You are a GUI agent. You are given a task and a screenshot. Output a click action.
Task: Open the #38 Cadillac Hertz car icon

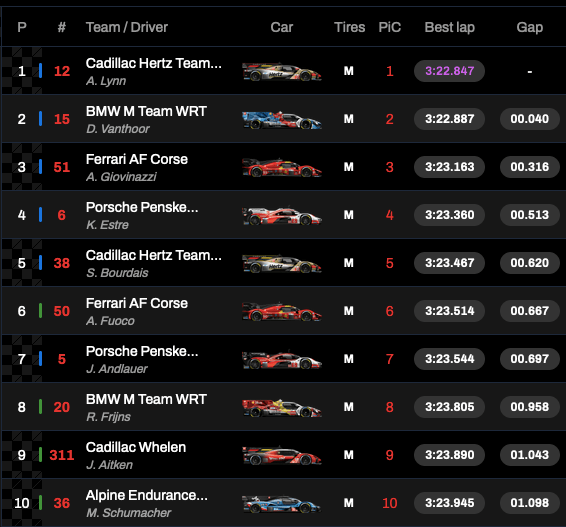tap(282, 264)
